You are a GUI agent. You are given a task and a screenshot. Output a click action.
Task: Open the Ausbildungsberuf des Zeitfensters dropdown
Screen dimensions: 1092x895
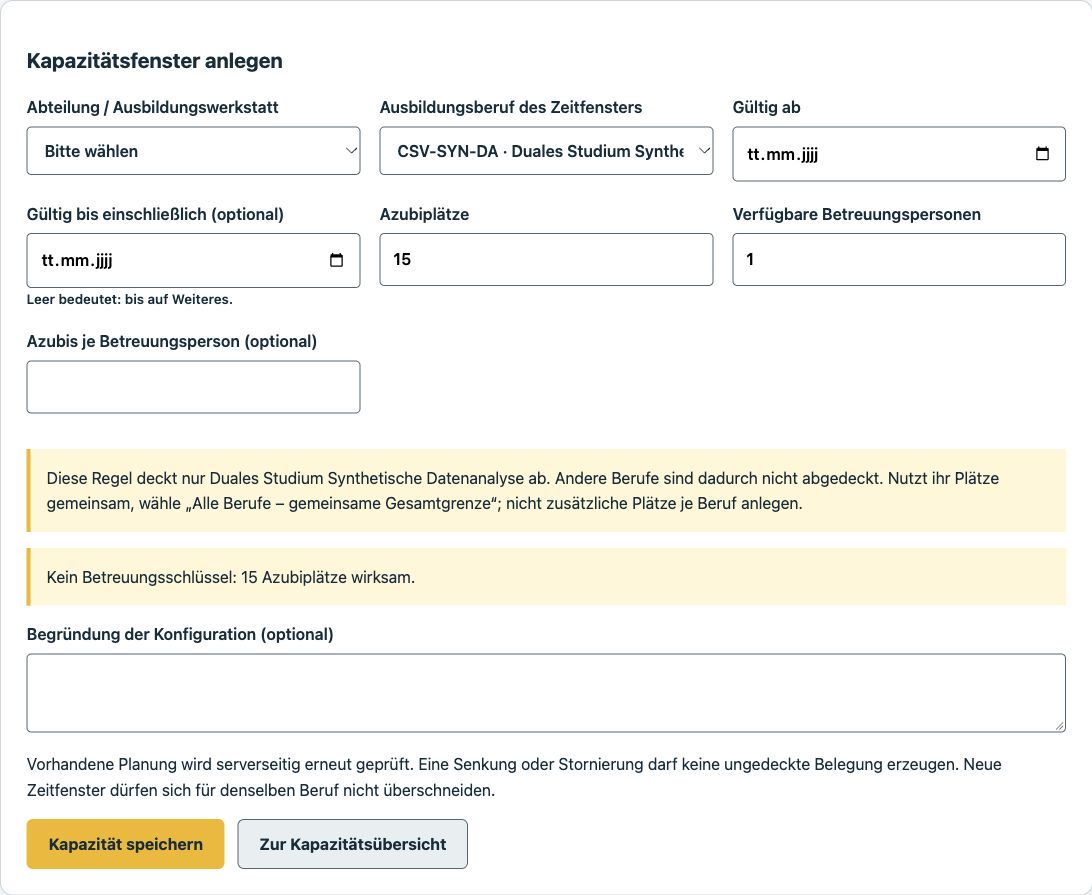(x=546, y=150)
